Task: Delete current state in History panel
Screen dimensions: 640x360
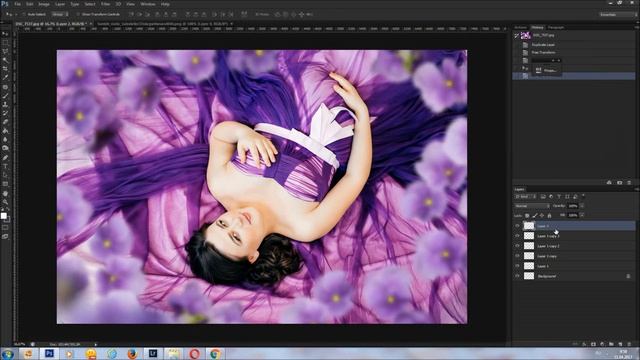Action: [629, 182]
